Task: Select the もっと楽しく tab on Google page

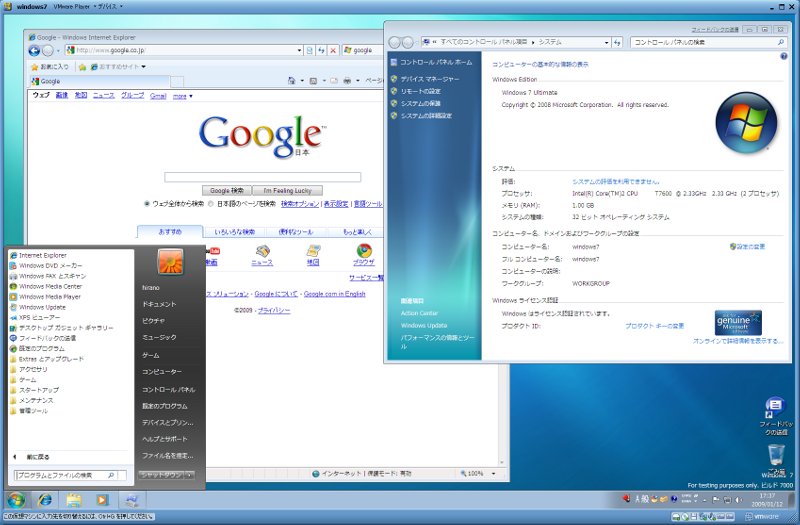Action: pos(357,232)
